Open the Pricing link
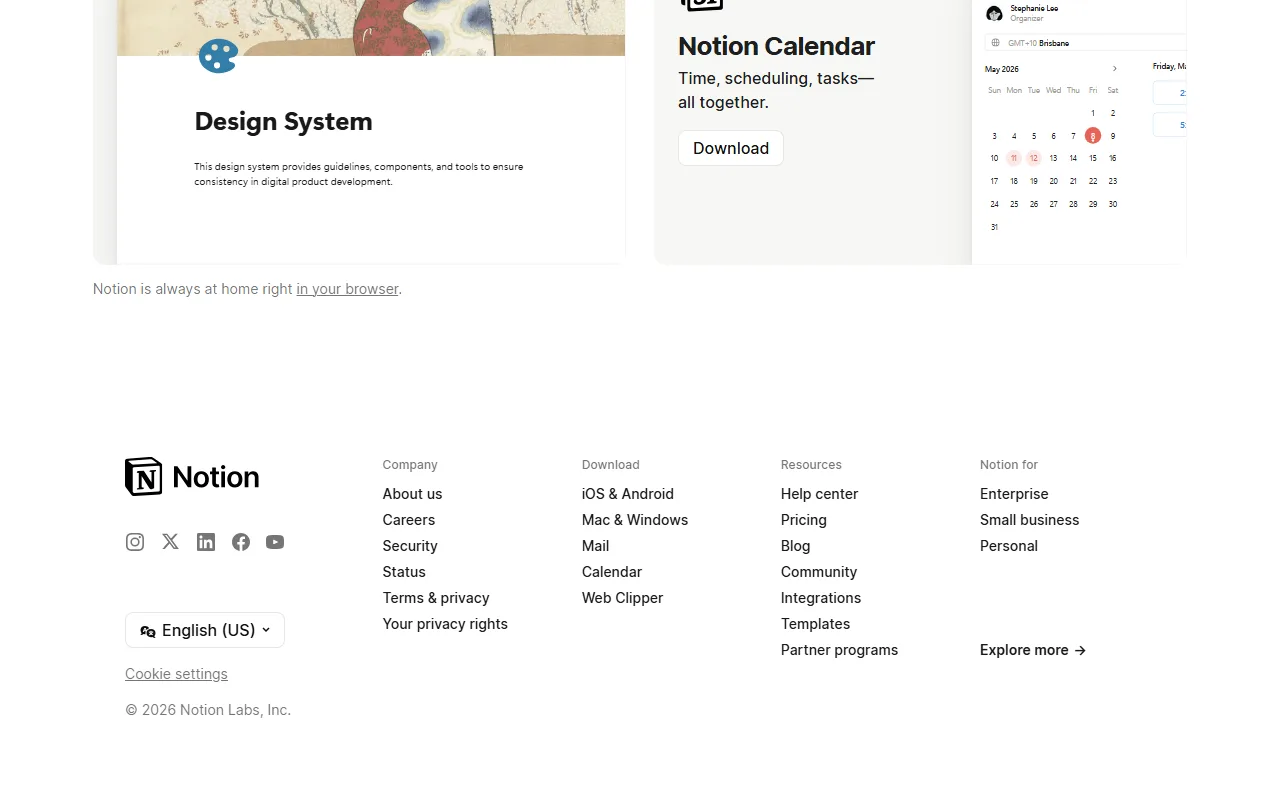This screenshot has width=1280, height=800. [x=804, y=520]
